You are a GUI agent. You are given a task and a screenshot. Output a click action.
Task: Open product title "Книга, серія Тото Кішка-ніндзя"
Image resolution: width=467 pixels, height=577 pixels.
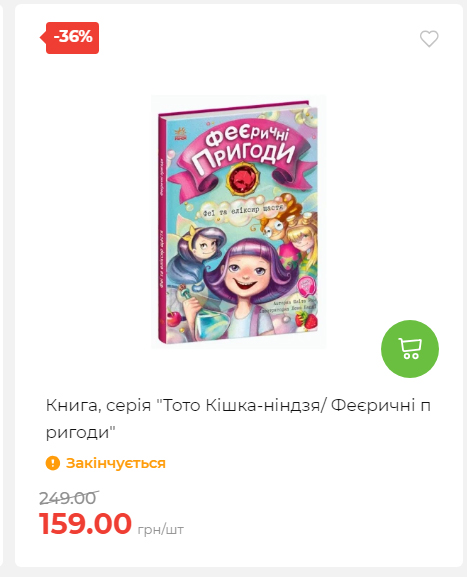coord(238,418)
